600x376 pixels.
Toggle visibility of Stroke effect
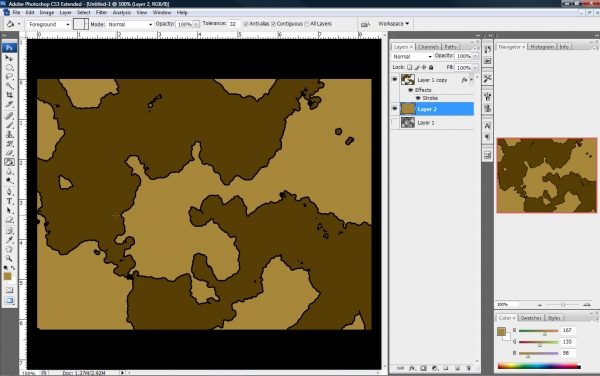(x=418, y=98)
